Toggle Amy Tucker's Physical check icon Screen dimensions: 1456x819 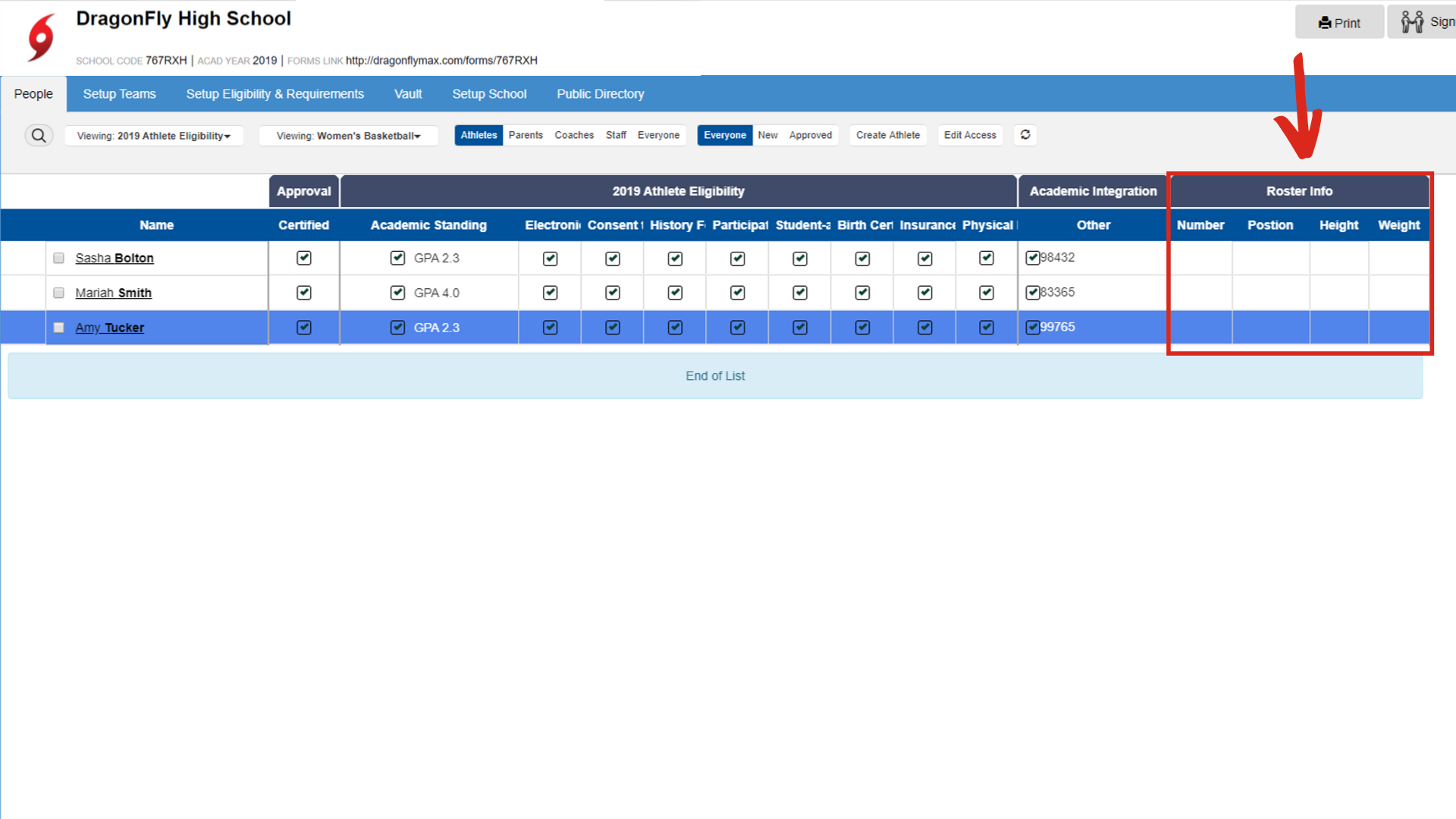[987, 328]
